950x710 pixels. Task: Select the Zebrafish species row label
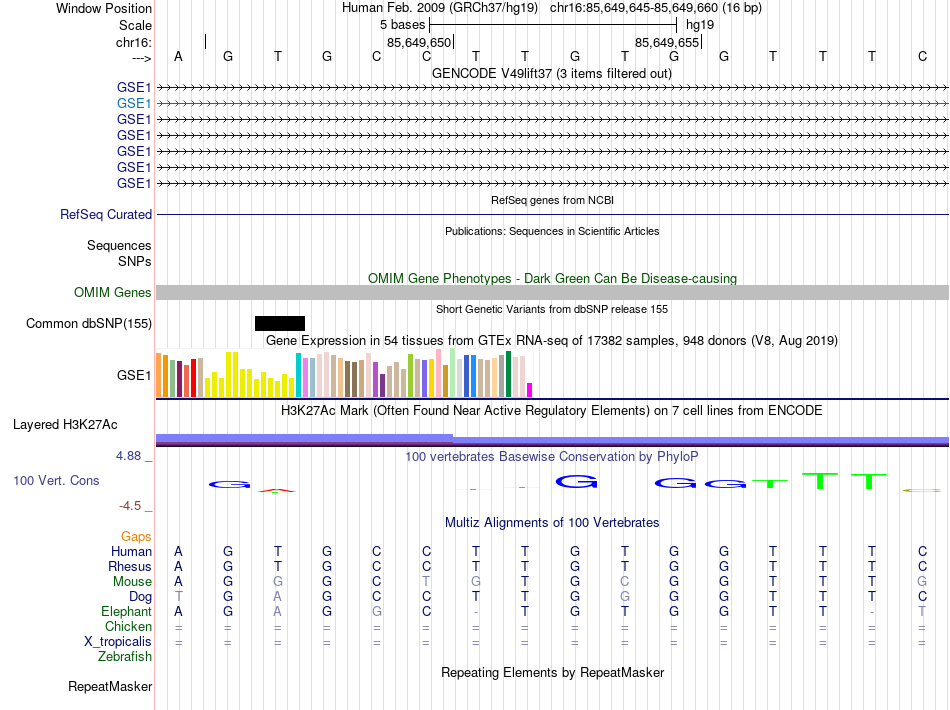click(x=125, y=656)
